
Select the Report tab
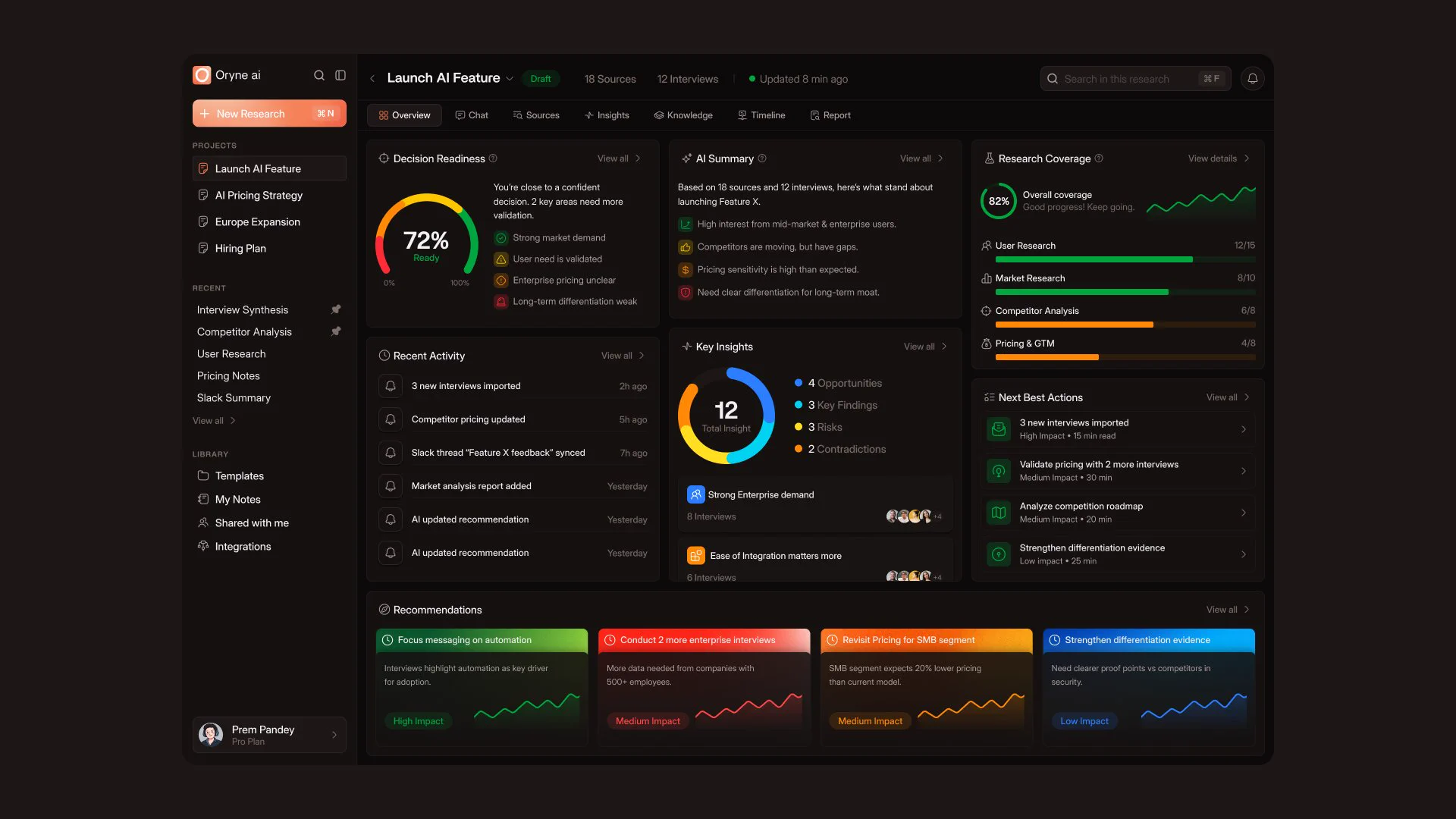pyautogui.click(x=830, y=115)
